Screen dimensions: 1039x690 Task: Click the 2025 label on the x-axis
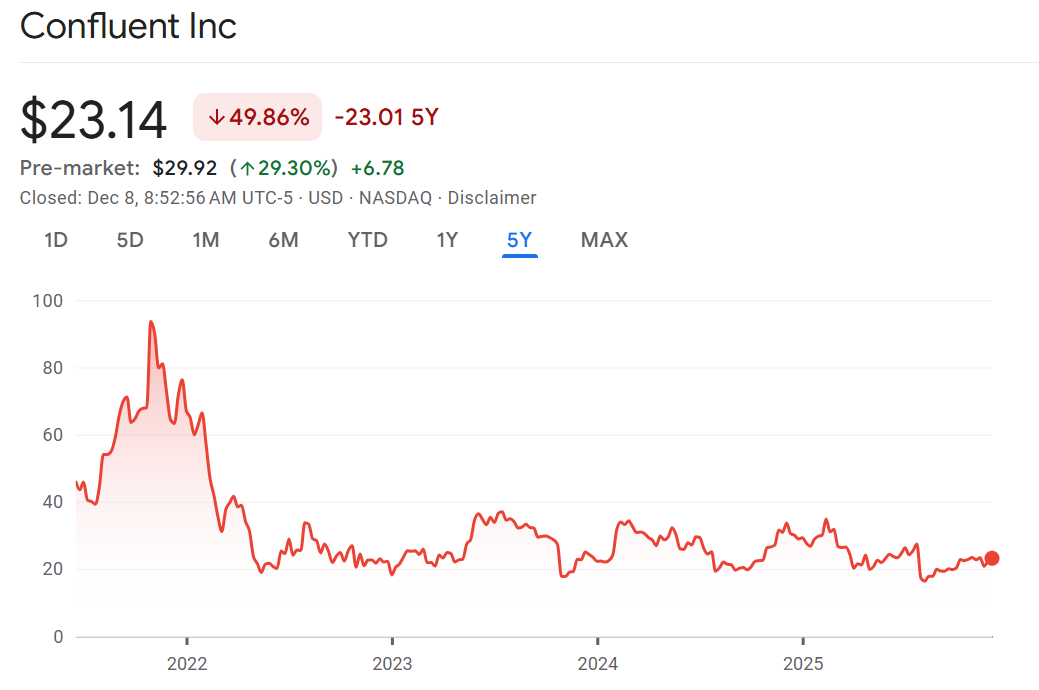coord(803,663)
